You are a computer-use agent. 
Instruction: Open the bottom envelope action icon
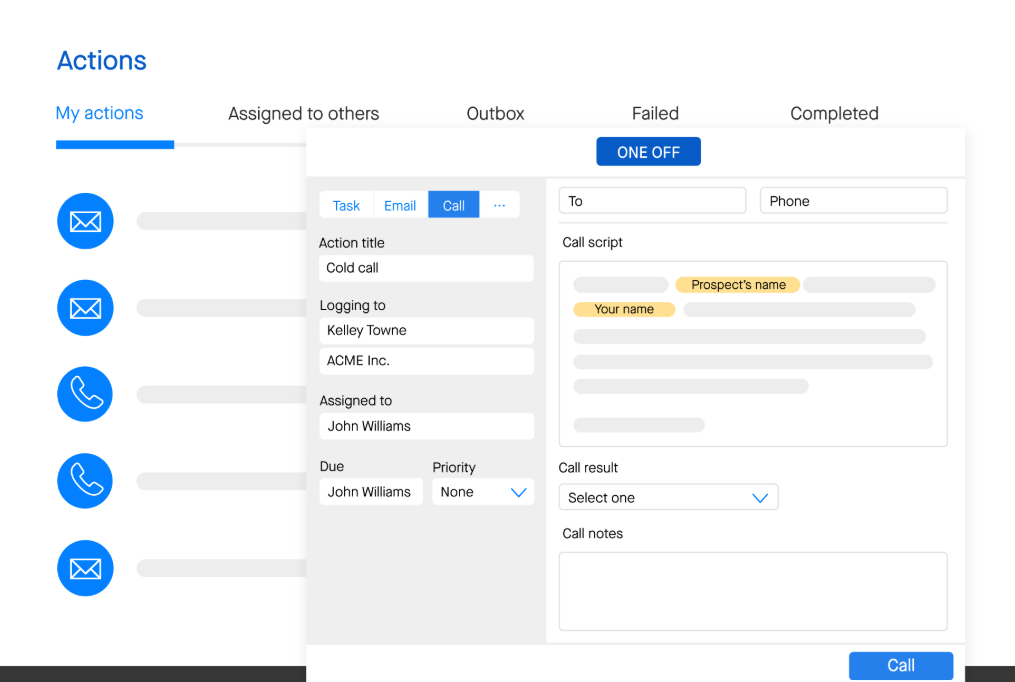(x=85, y=568)
